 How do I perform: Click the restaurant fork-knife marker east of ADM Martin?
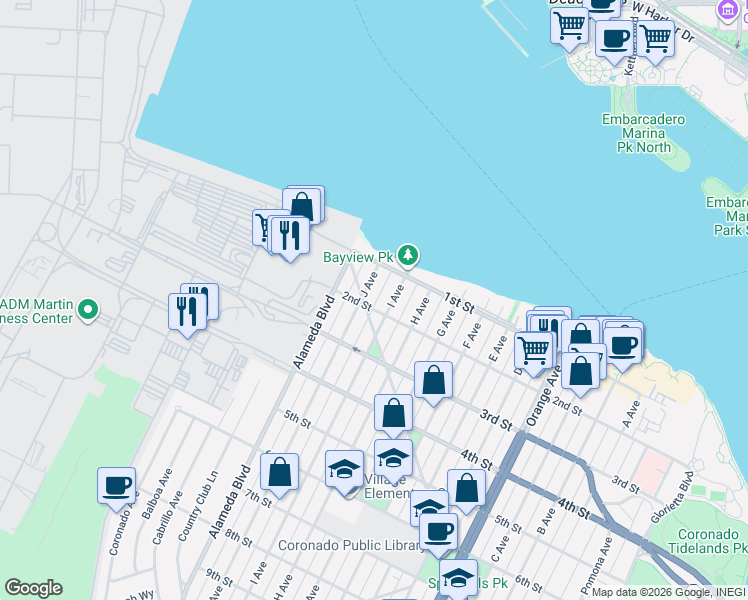coord(187,315)
